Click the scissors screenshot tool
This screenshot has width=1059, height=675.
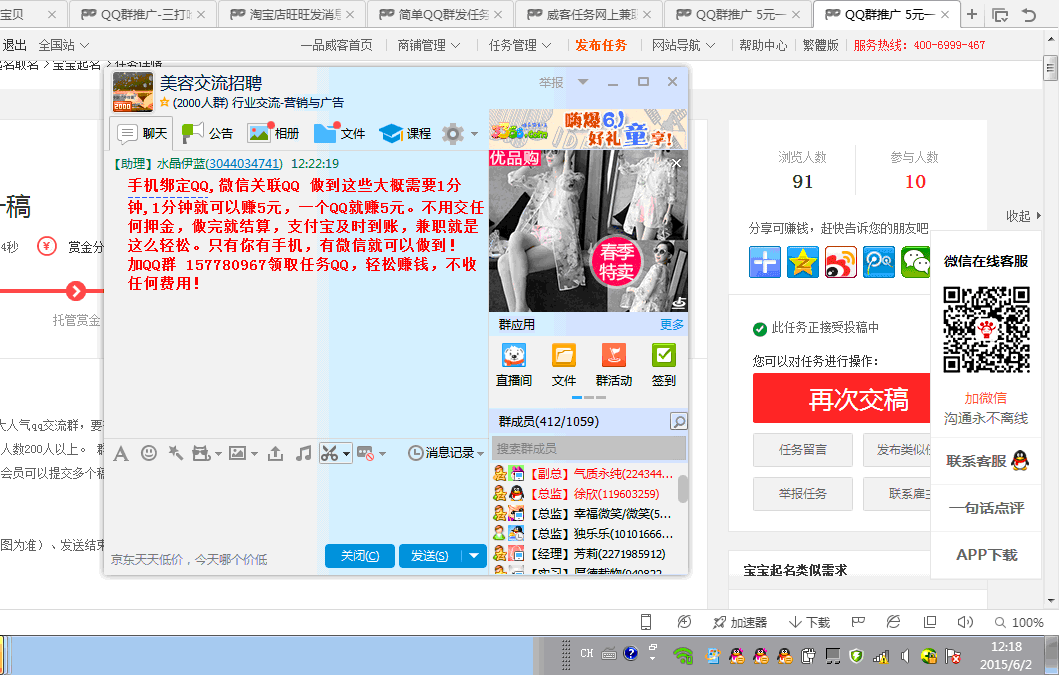pos(330,453)
